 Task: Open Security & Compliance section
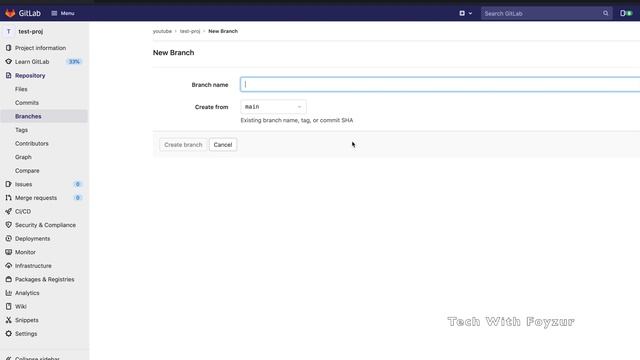tap(45, 225)
